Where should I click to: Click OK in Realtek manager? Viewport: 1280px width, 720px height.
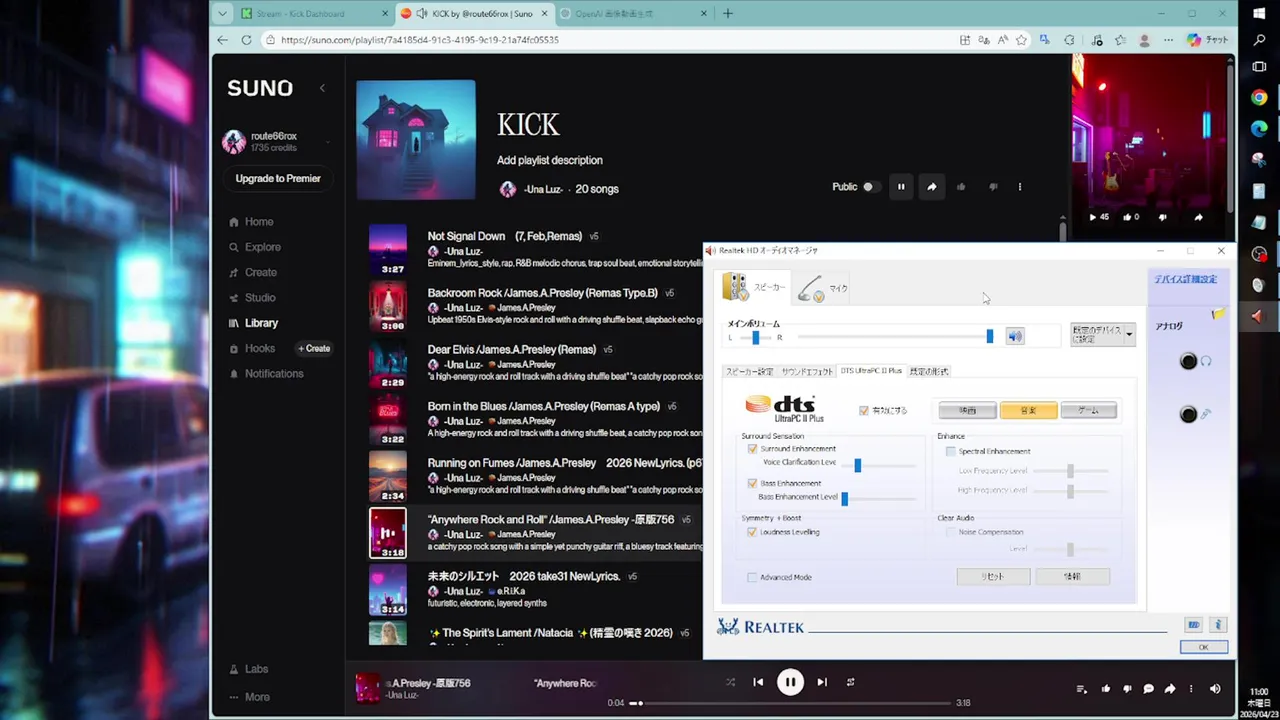point(1203,647)
